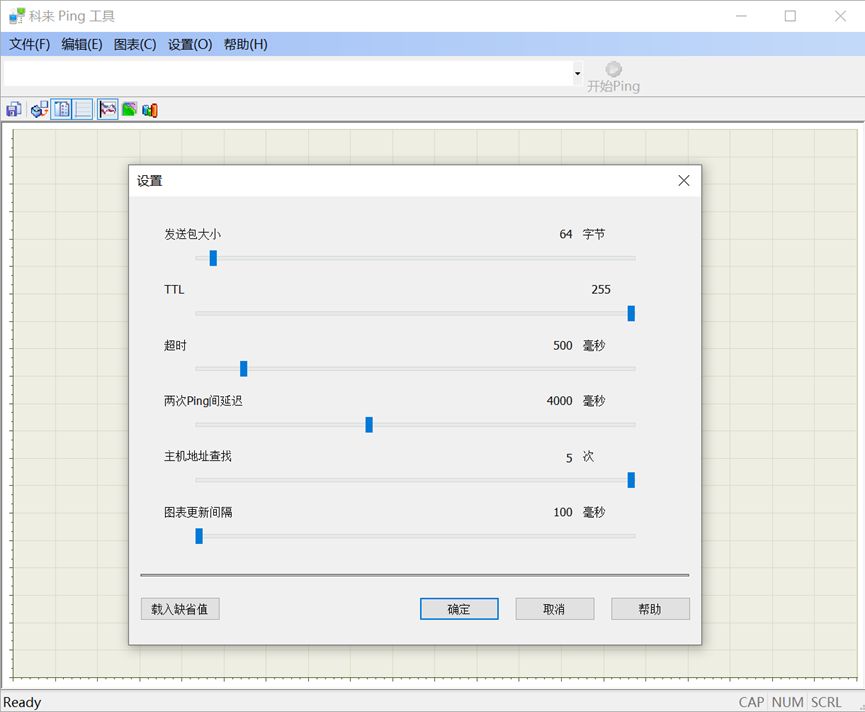
Task: Toggle the summary list panel icon
Action: pyautogui.click(x=62, y=110)
